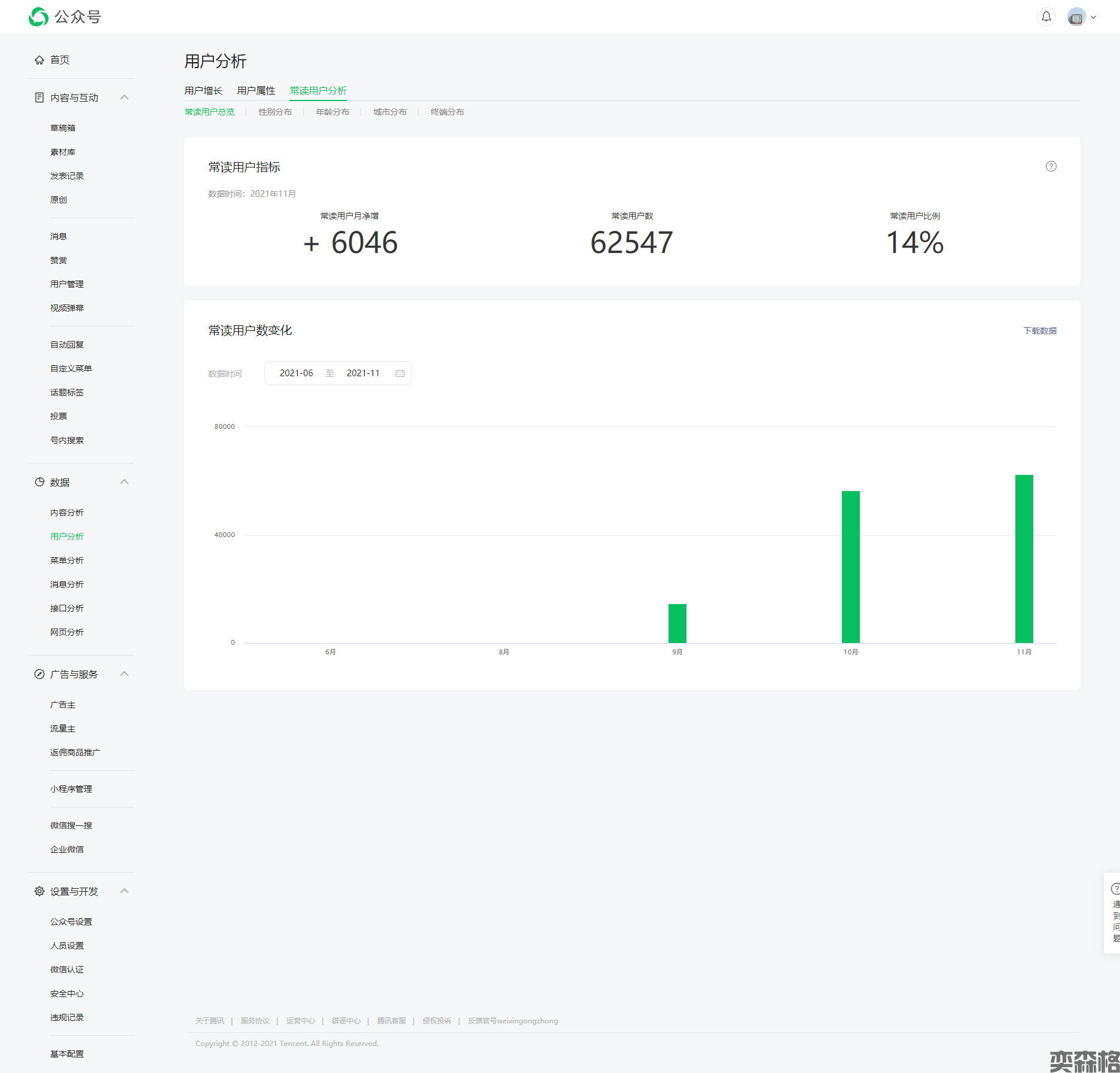The image size is (1120, 1073).
Task: Open 内容分析 in the sidebar
Action: (x=67, y=513)
